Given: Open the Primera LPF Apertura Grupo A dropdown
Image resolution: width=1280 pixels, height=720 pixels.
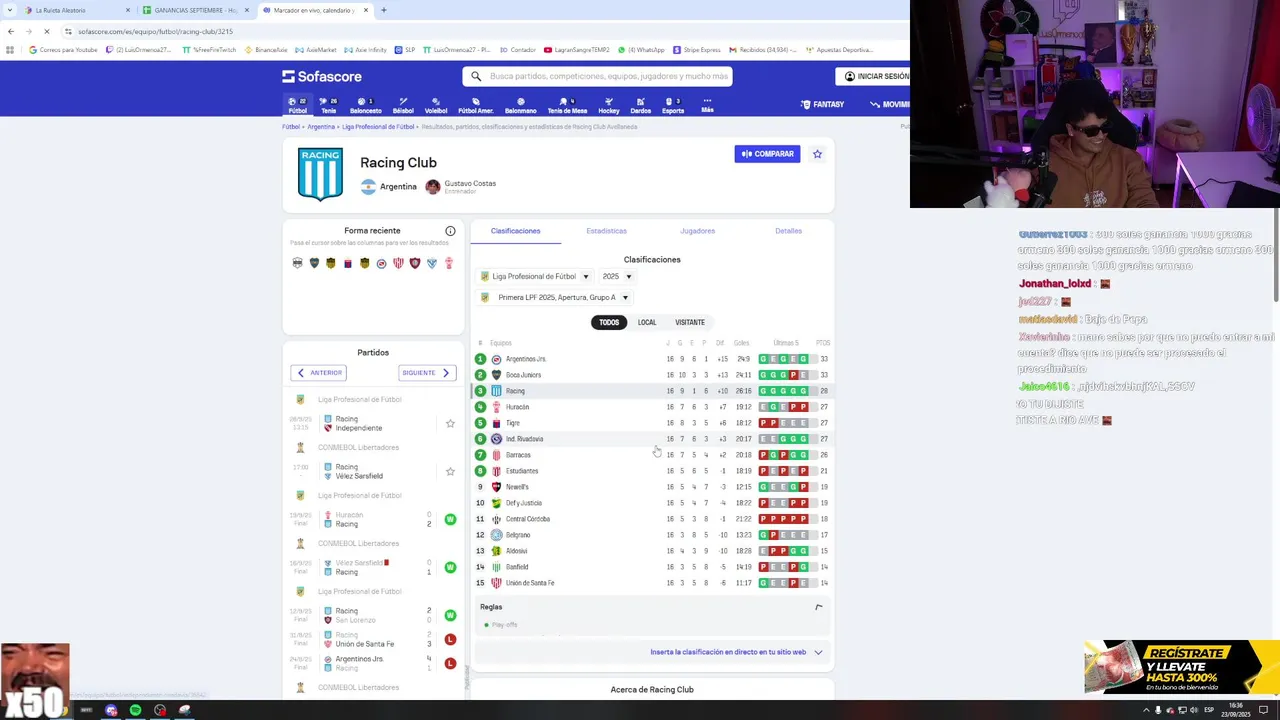Looking at the screenshot, I should 555,297.
